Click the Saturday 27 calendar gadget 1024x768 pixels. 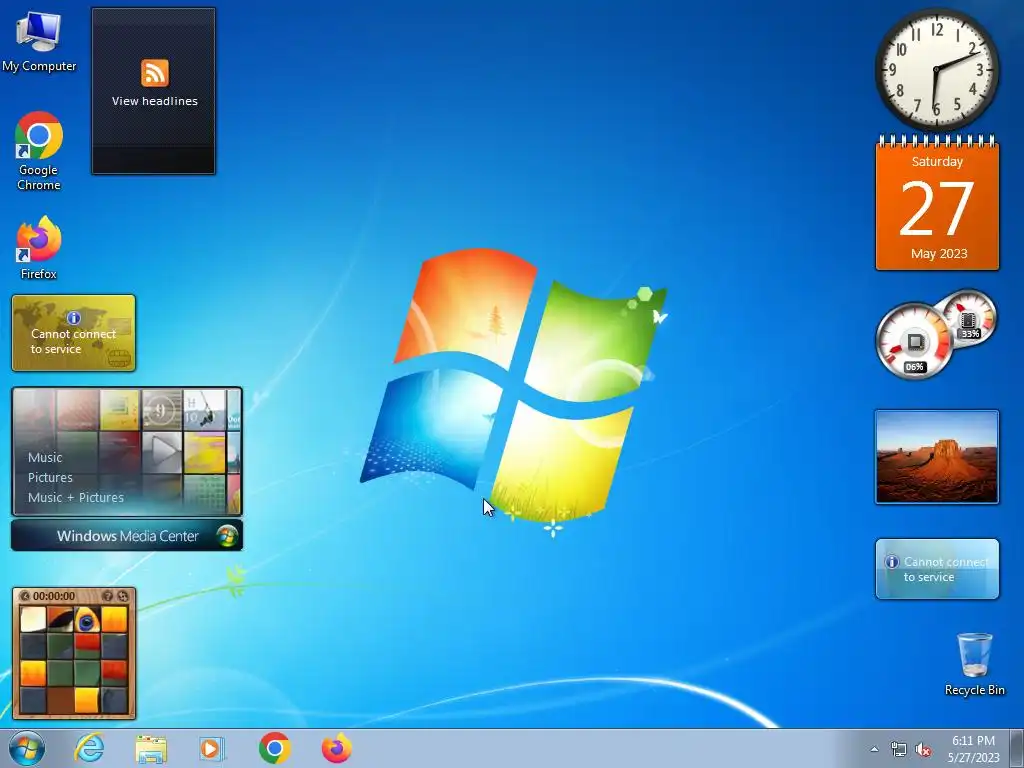point(937,204)
